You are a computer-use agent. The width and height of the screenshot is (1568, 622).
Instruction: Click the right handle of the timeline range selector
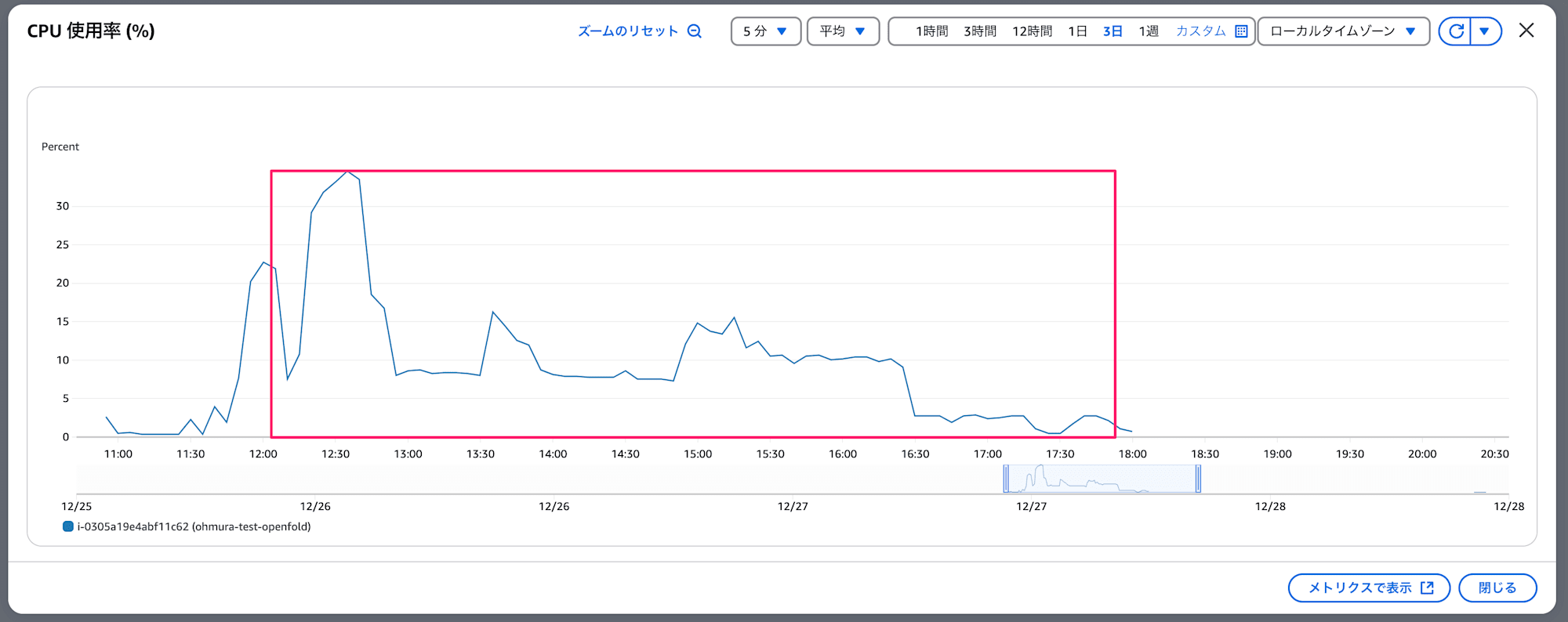[1198, 479]
